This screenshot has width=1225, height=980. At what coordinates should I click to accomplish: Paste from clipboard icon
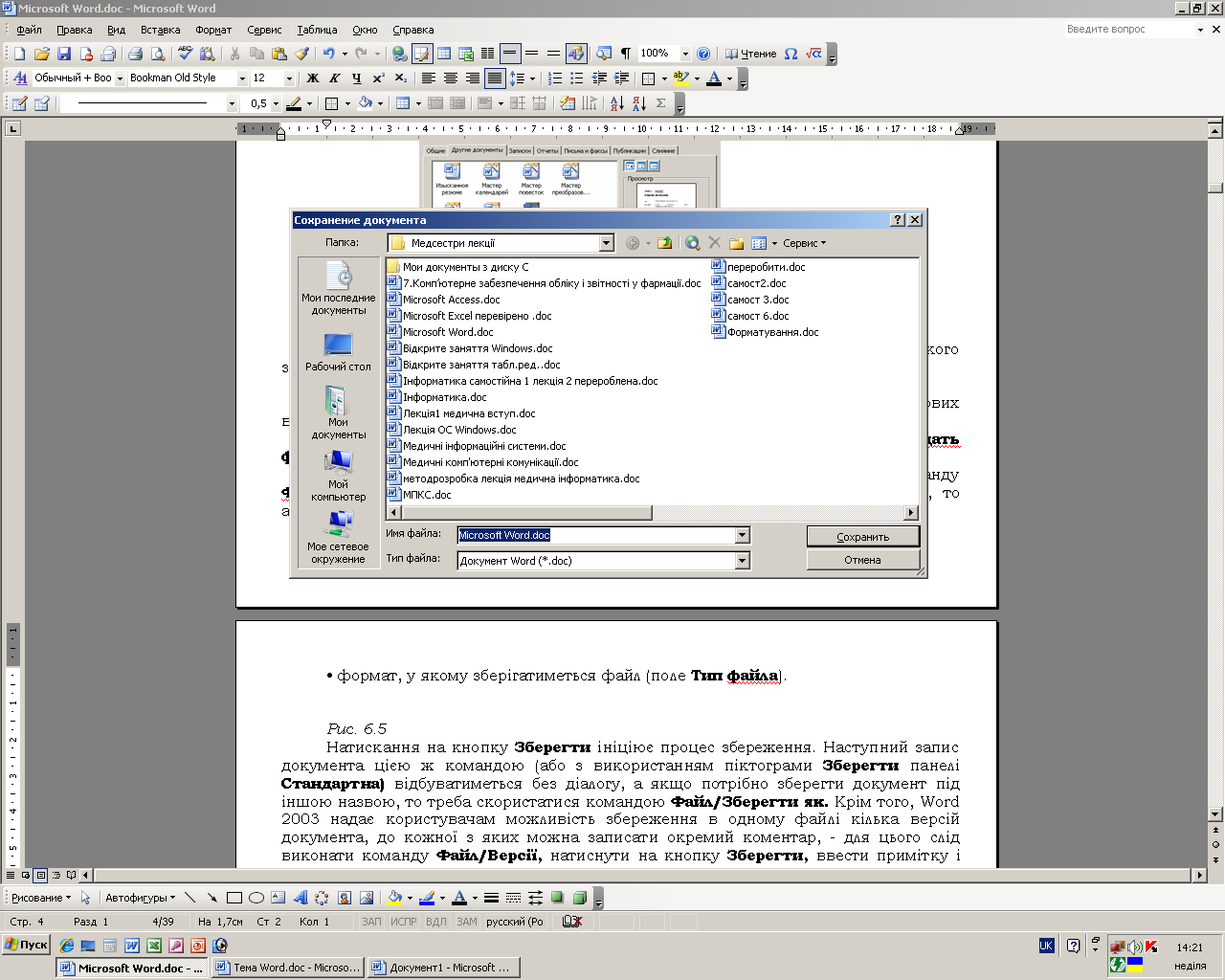point(278,54)
